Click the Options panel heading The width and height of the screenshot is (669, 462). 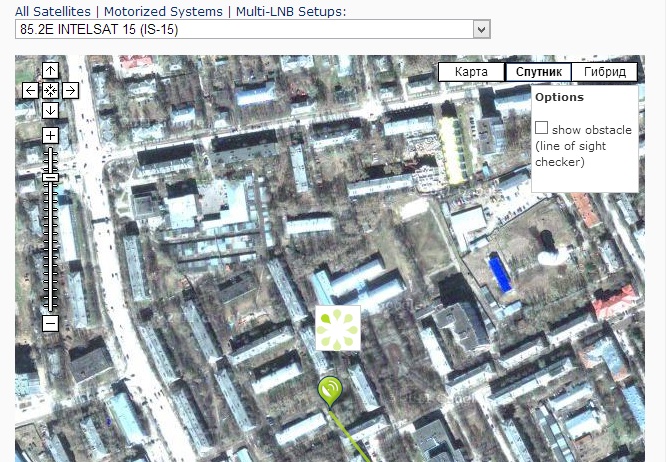(559, 97)
